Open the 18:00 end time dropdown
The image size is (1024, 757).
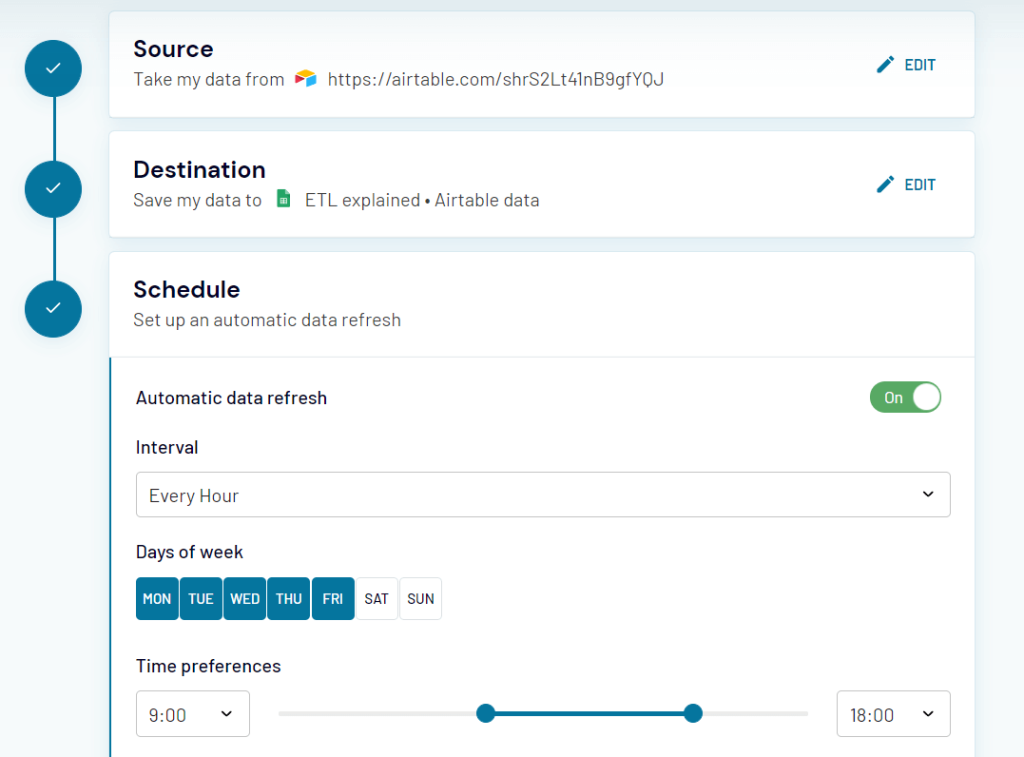(x=893, y=713)
